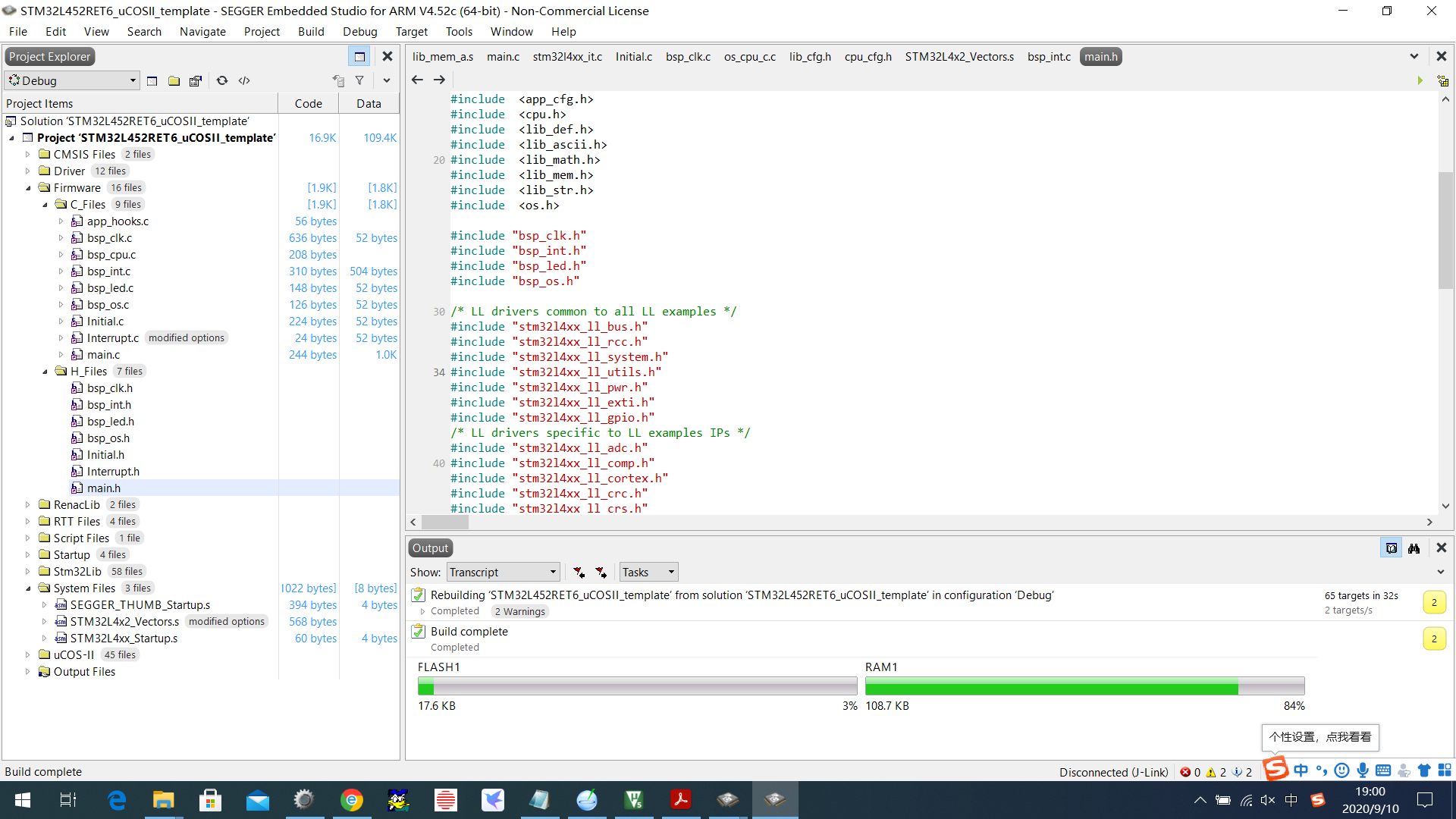Click the mute speaker icon in the system tray
This screenshot has width=1456, height=819.
point(1267,800)
